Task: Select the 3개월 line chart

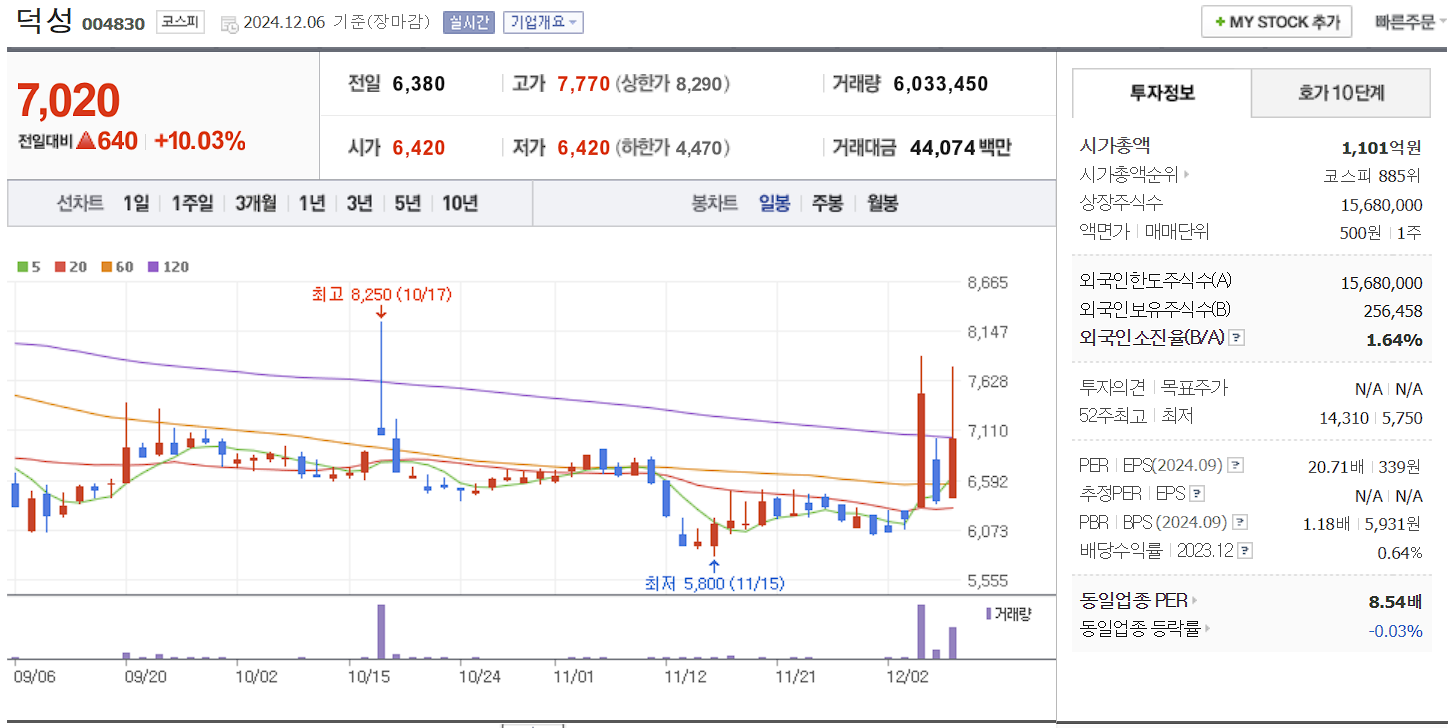Action: coord(256,203)
